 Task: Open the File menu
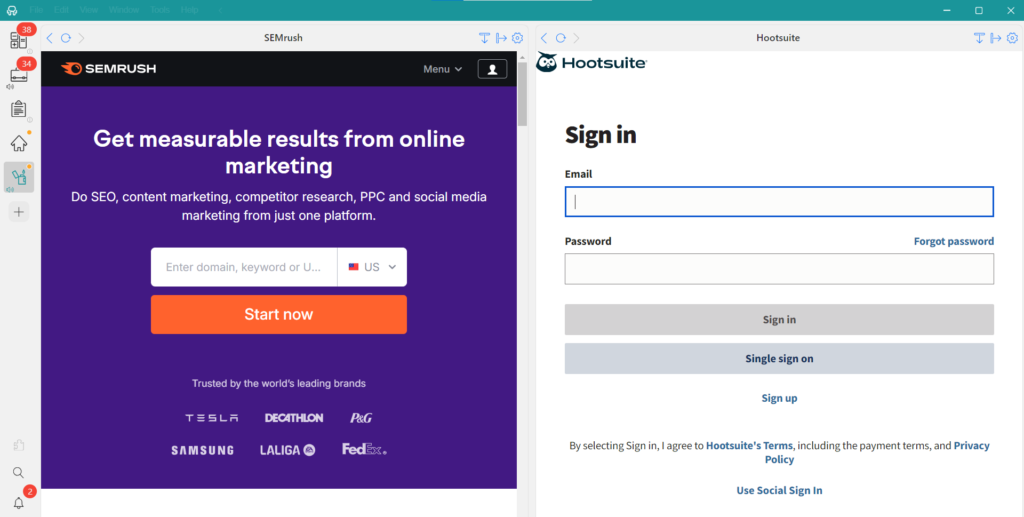tap(37, 9)
